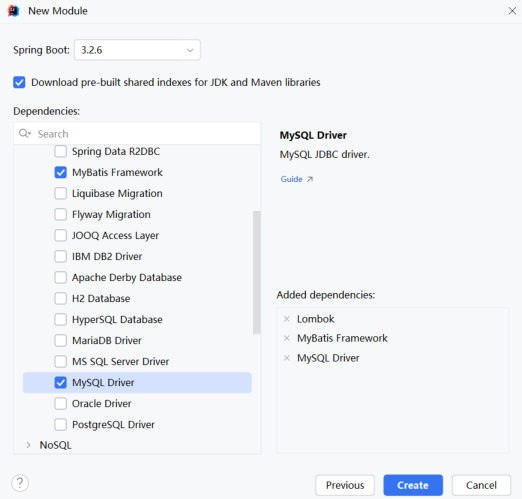
Task: Uncheck MyBatis Framework checkbox in list
Action: (60, 172)
